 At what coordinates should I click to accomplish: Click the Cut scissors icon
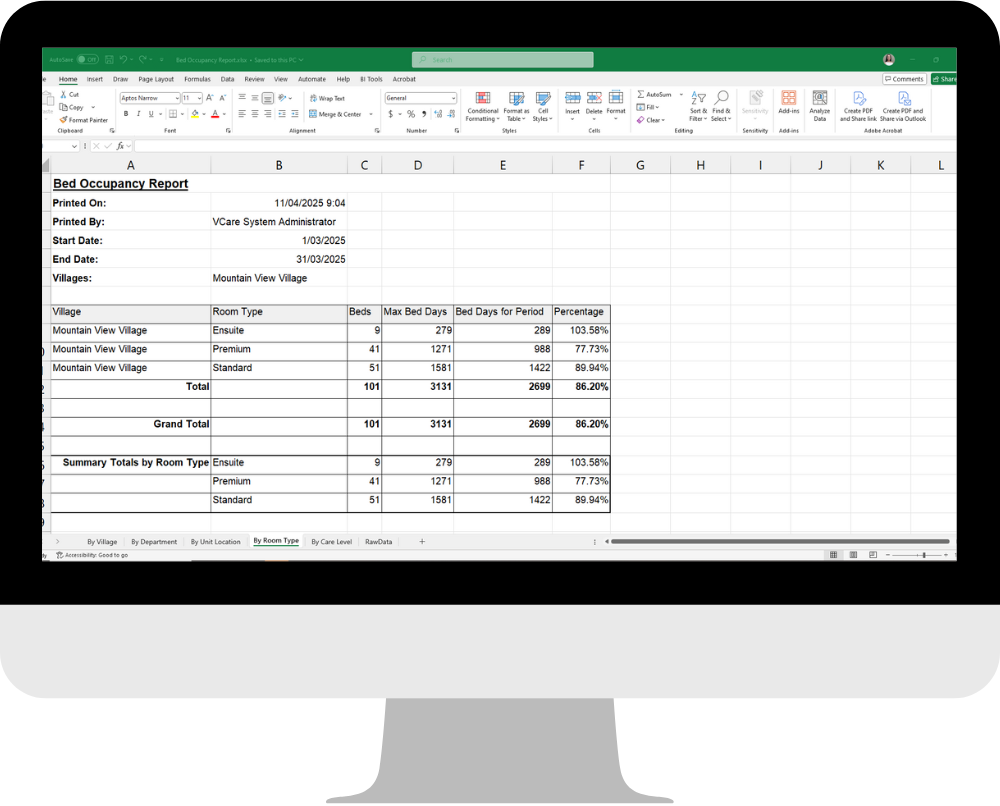[63, 94]
